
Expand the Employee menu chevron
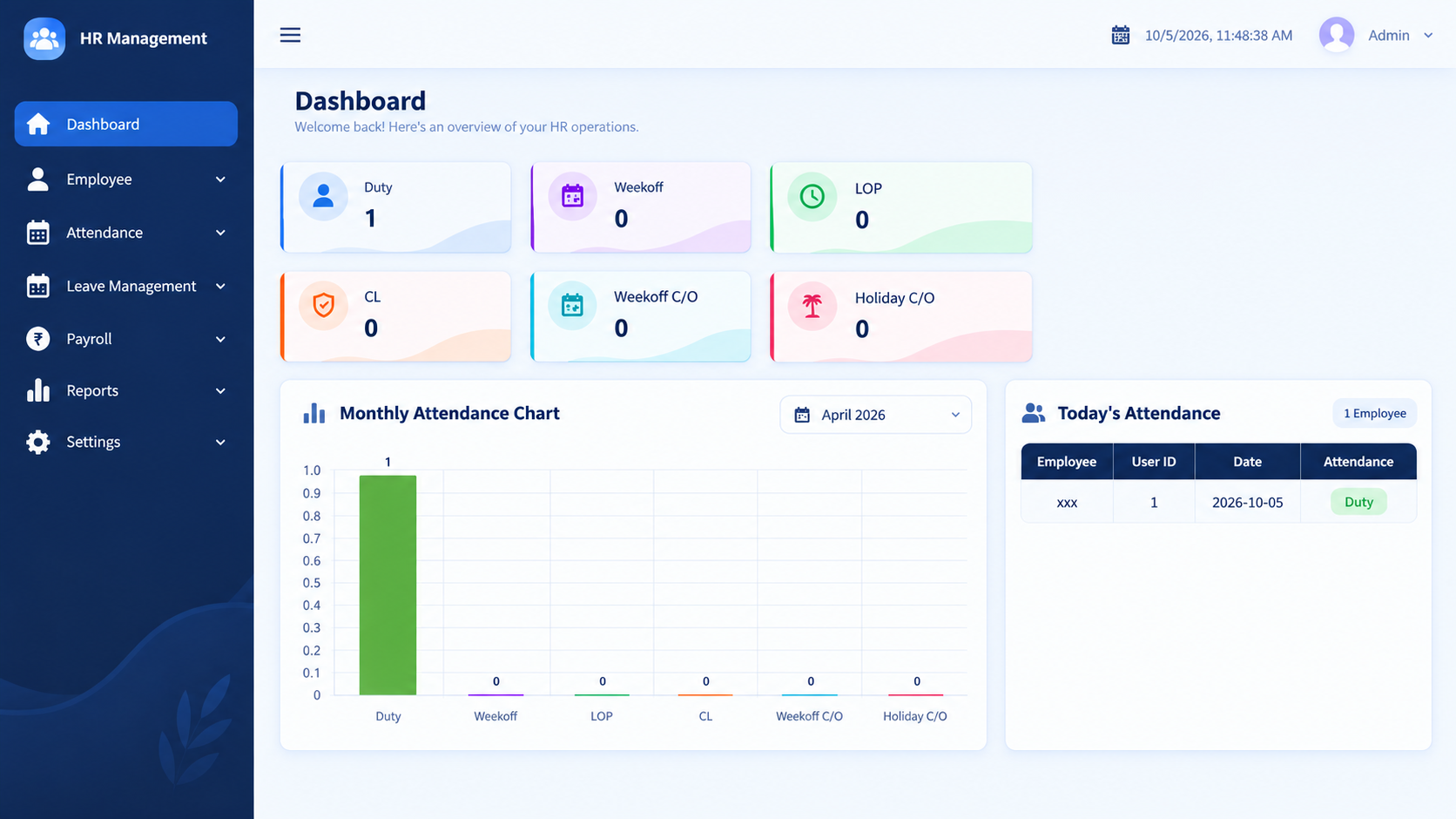(x=220, y=179)
